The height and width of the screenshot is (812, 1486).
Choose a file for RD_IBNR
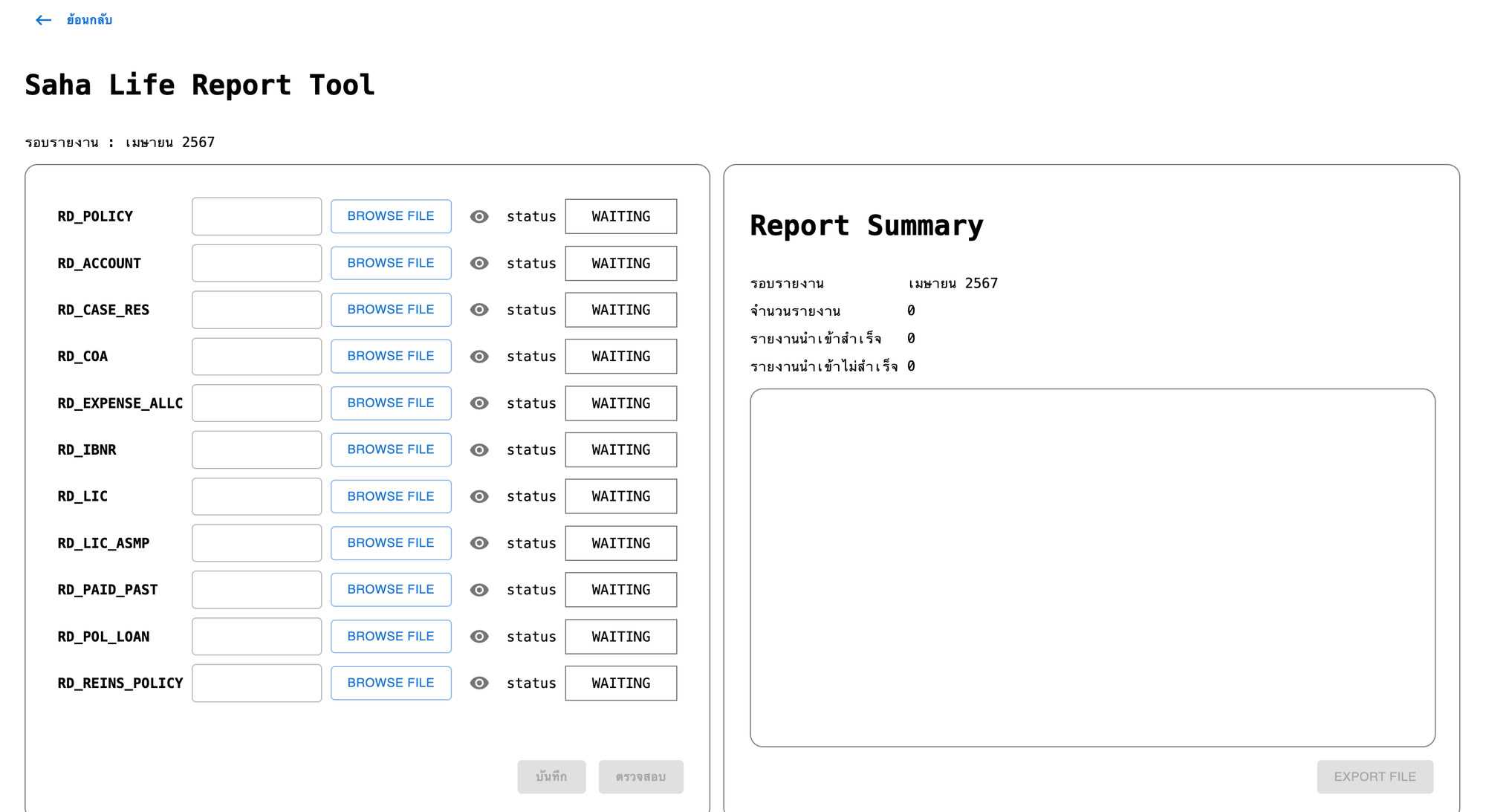click(x=391, y=449)
